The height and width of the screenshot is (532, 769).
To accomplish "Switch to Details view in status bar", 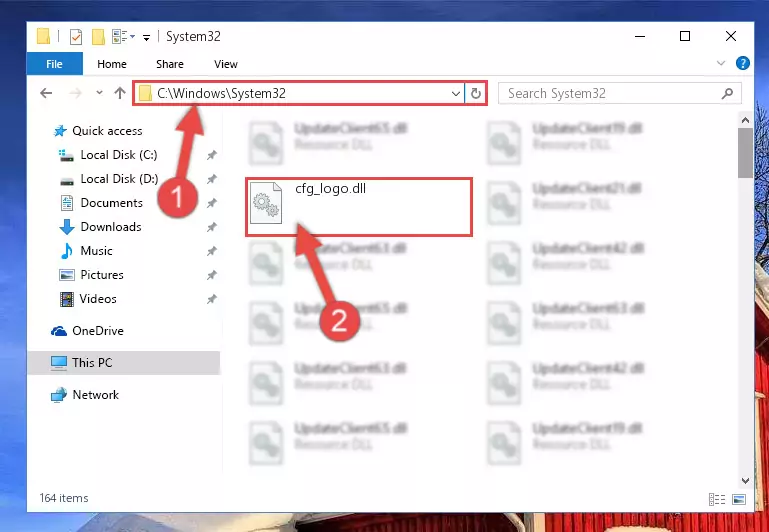I will (717, 499).
